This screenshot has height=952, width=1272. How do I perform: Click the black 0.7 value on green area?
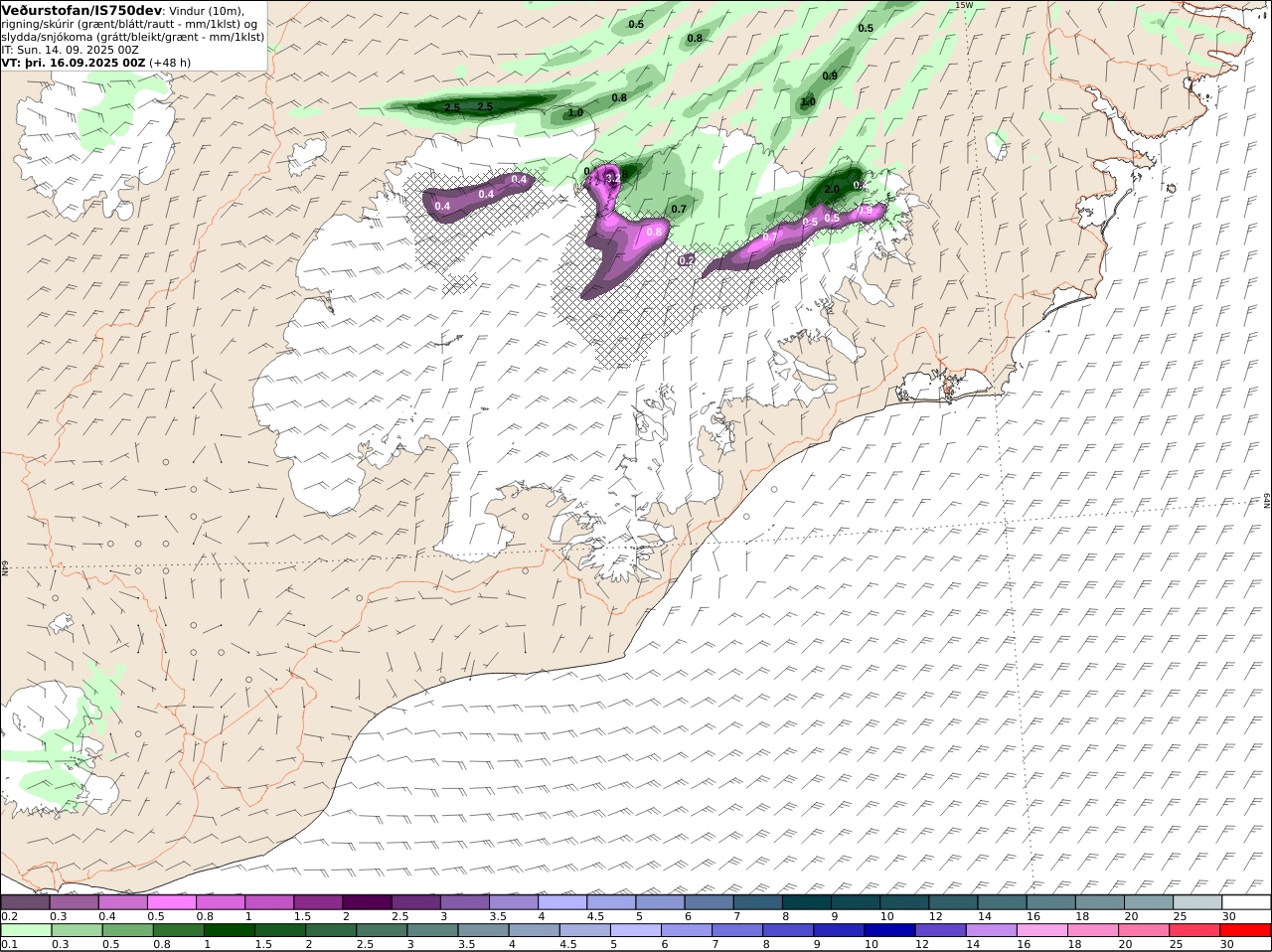pos(679,209)
